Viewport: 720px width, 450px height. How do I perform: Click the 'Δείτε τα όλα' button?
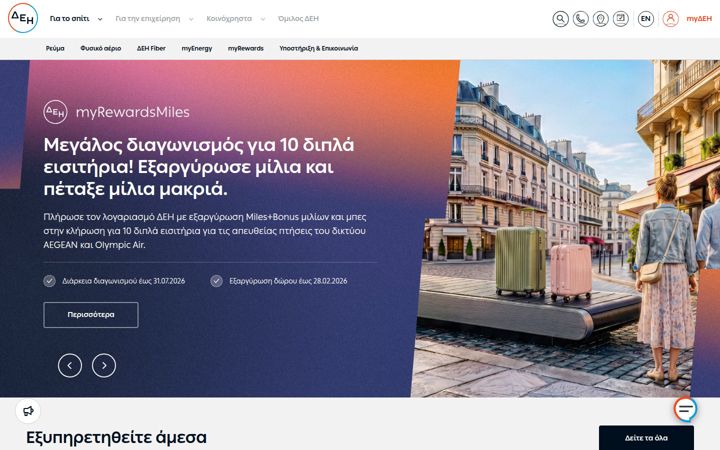tap(646, 438)
